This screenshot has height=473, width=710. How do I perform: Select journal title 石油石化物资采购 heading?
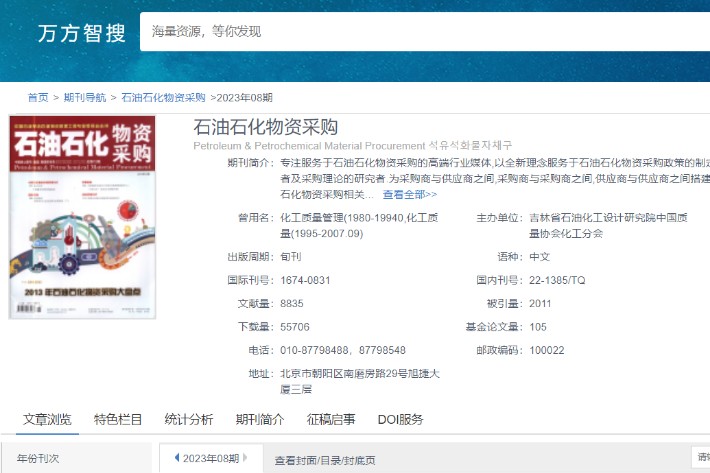coord(266,127)
